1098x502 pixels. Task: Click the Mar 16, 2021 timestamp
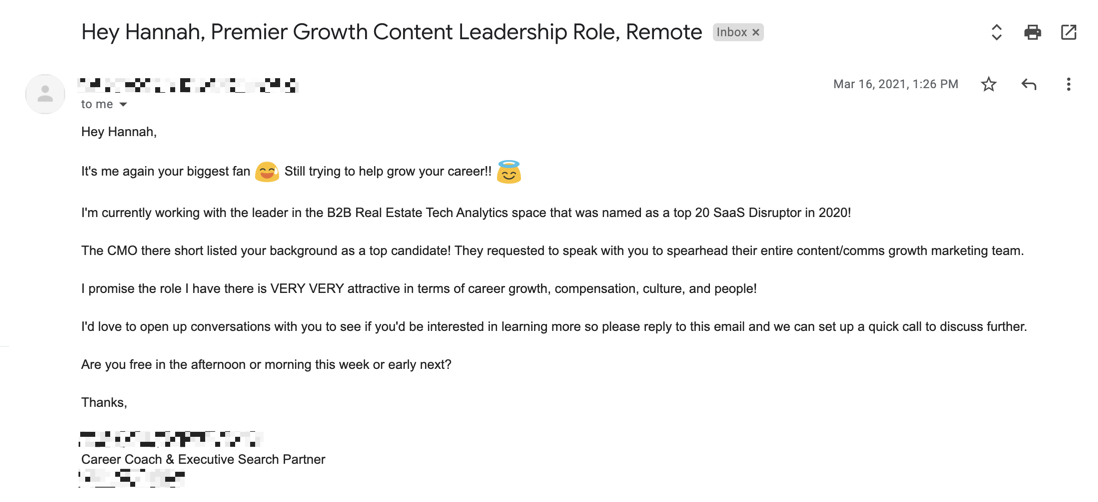(896, 85)
